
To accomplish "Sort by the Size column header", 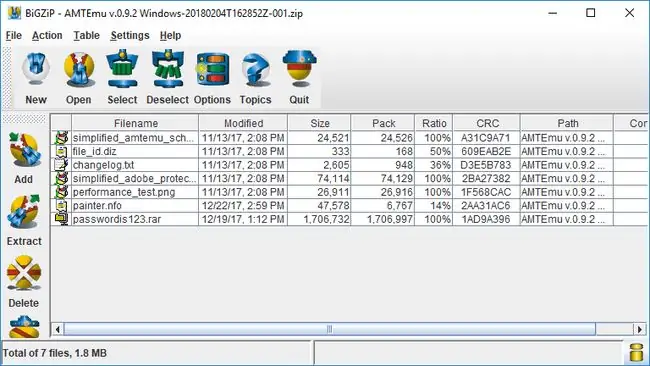I will tap(320, 123).
